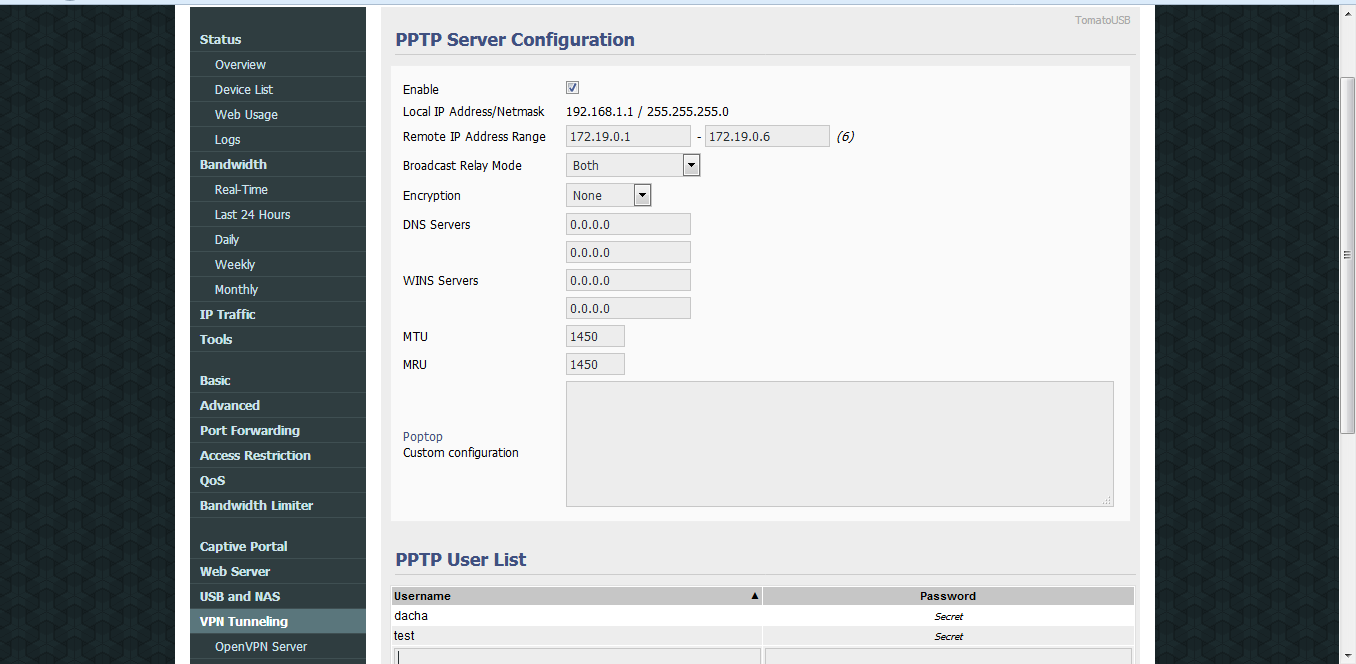Viewport: 1356px width, 664px height.
Task: View Last 24 Hours bandwidth
Action: click(x=278, y=214)
